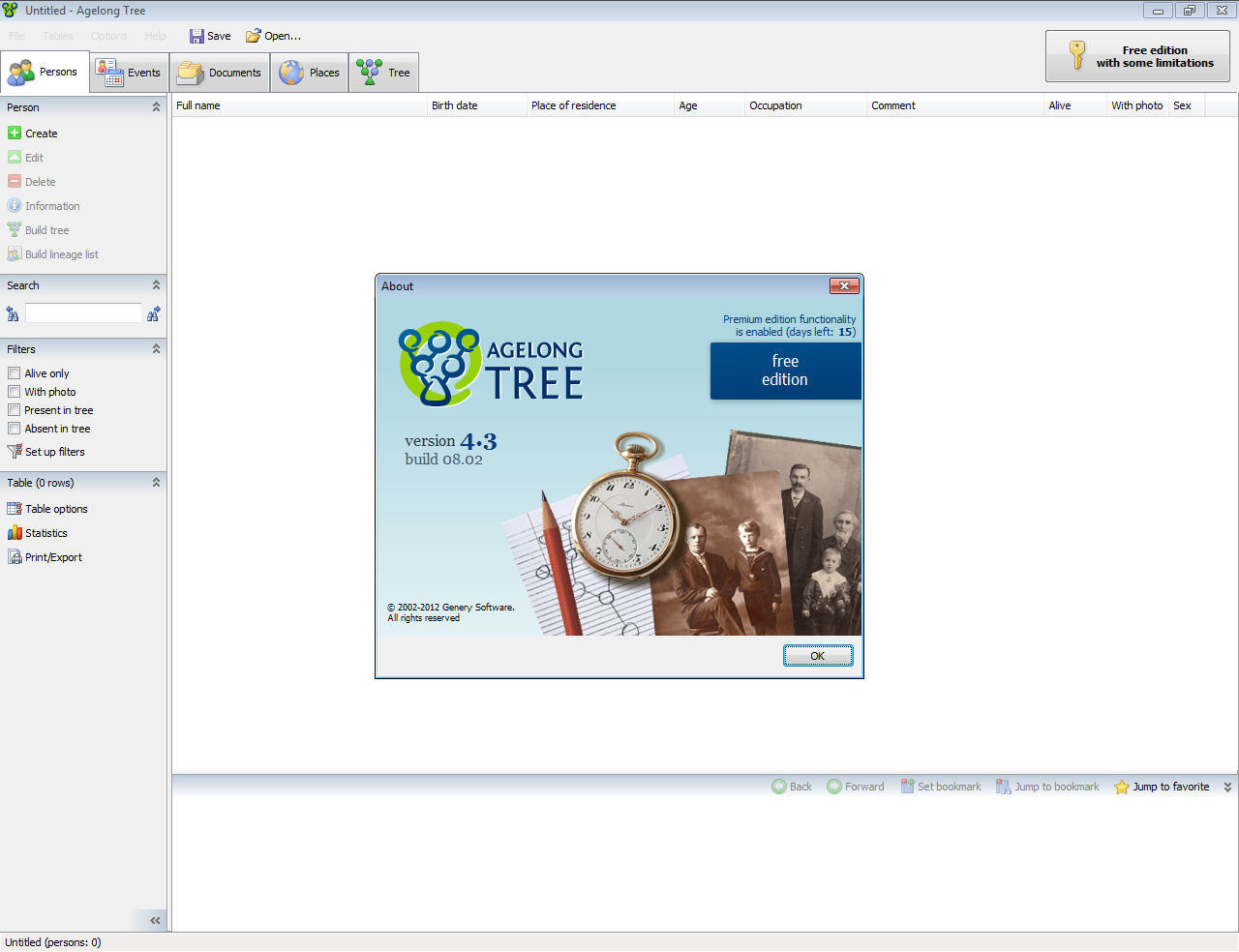Click the With photo column header
The width and height of the screenshot is (1239, 952).
click(1137, 105)
